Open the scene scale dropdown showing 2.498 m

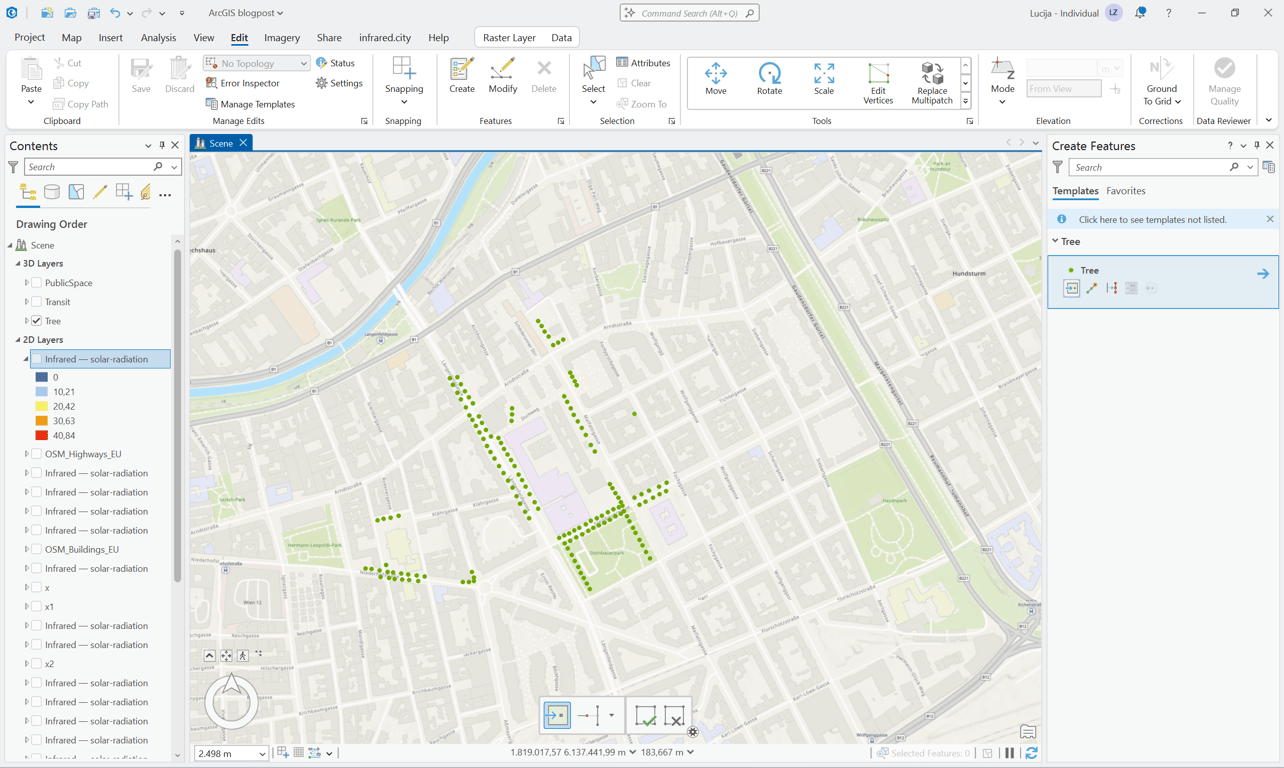coord(232,753)
